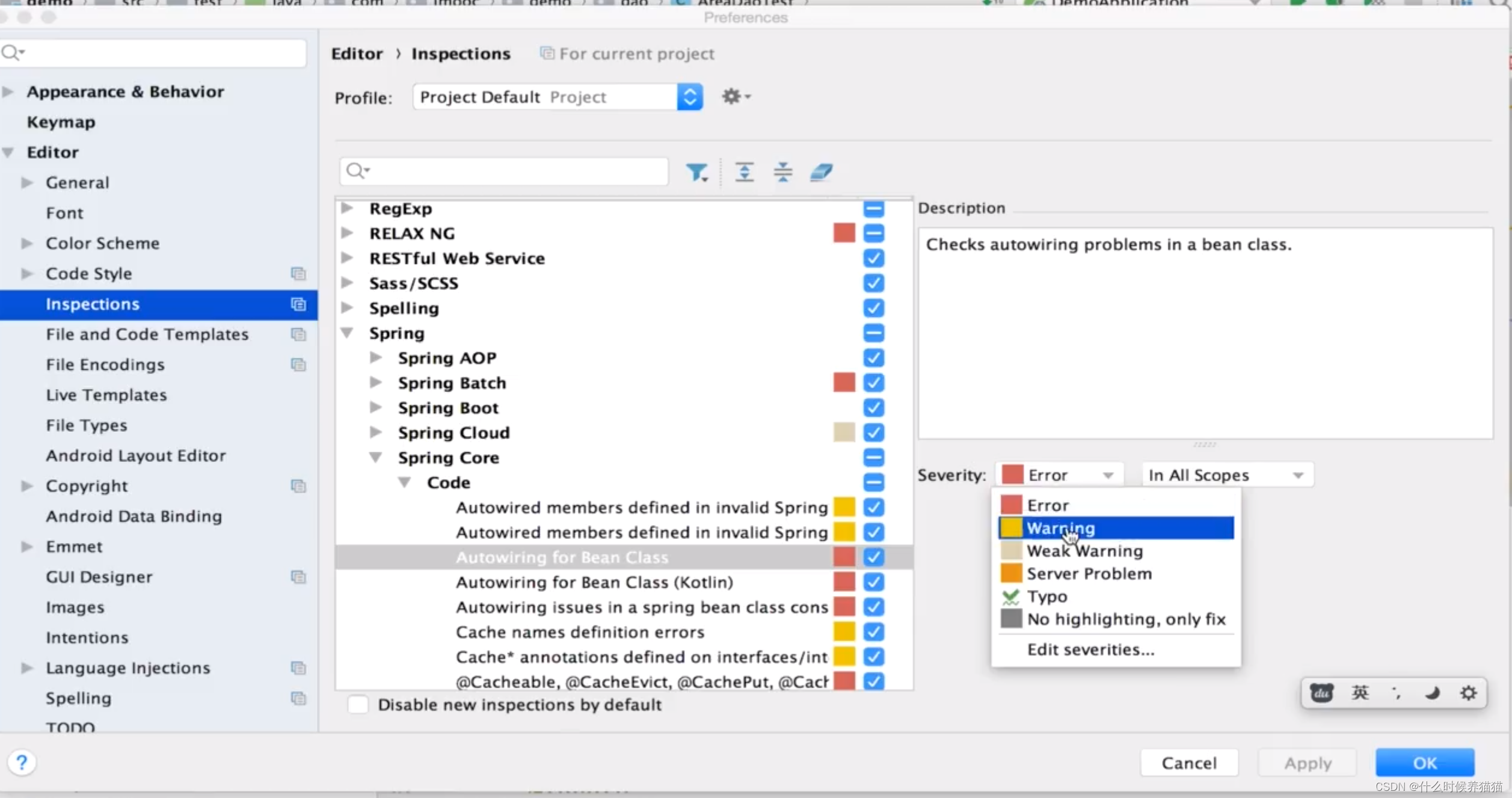Select Weak Warning severity option
Screen dimensions: 1512x798
pyautogui.click(x=1084, y=551)
